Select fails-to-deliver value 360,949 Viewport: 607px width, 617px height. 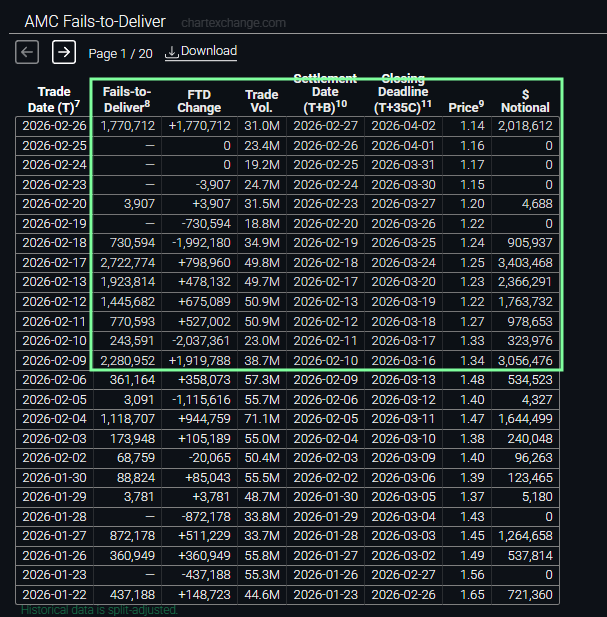[x=132, y=556]
